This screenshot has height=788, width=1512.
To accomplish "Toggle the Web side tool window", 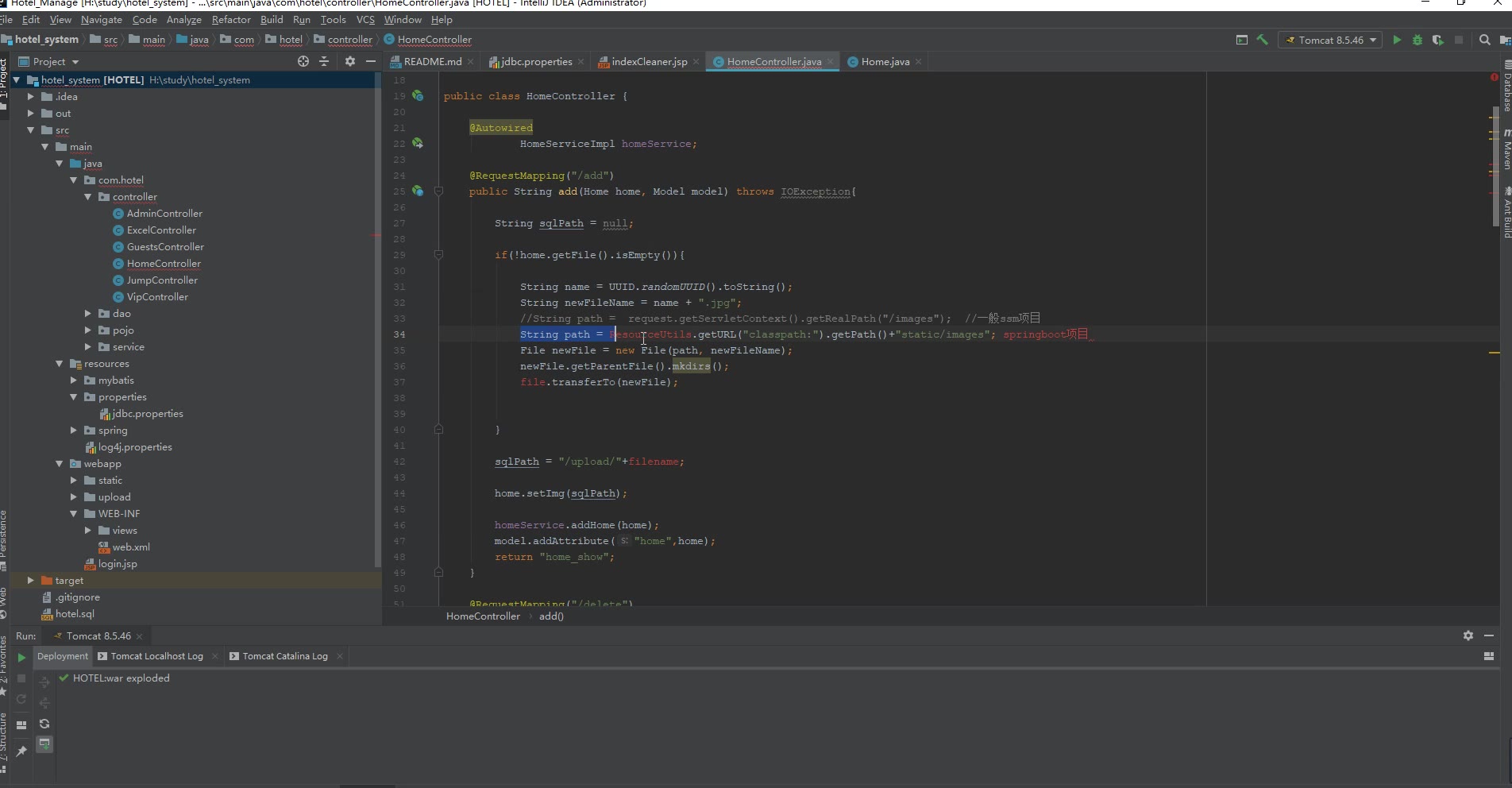I will click(x=4, y=602).
